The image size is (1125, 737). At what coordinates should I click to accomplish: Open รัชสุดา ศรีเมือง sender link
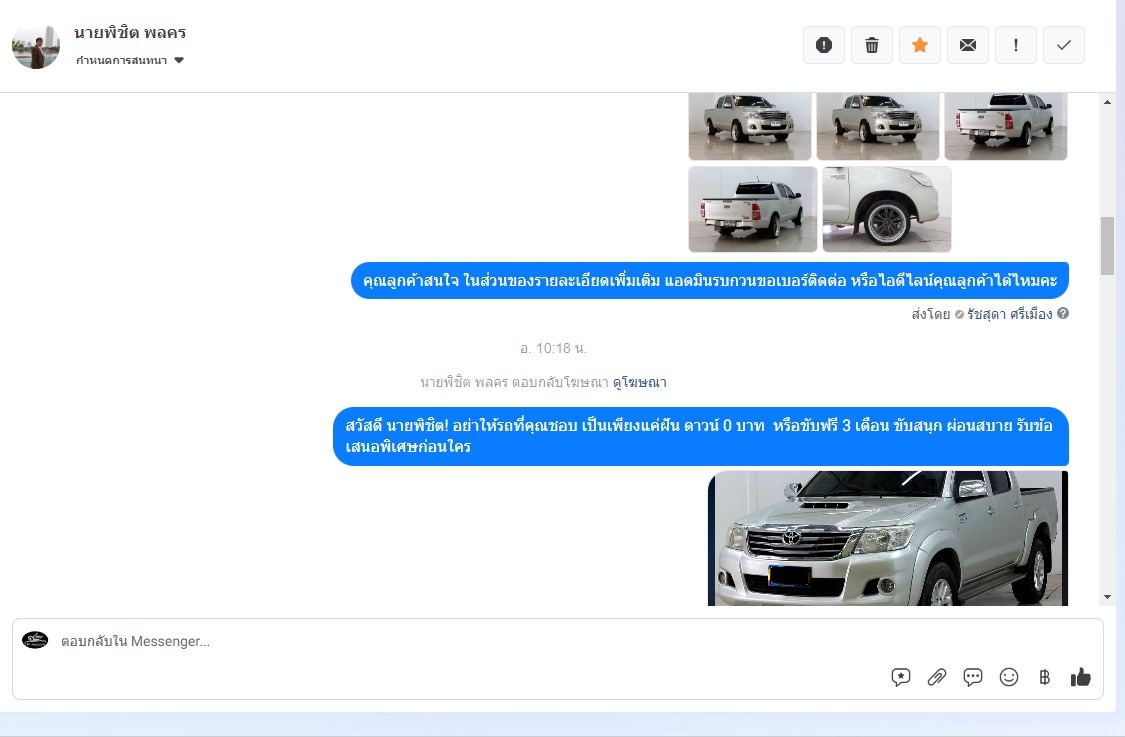1009,314
